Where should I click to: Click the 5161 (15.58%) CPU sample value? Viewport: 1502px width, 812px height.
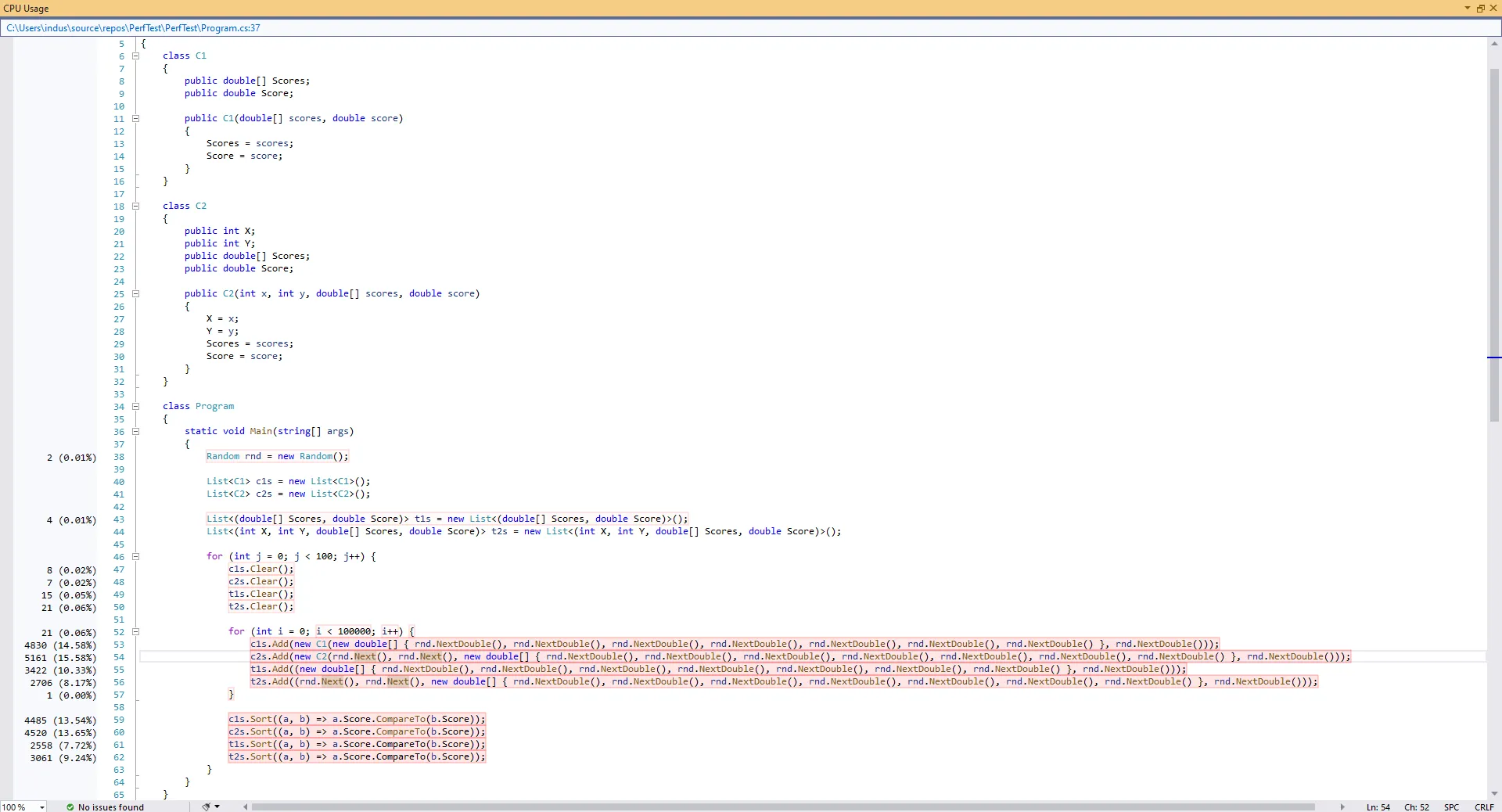tap(60, 658)
